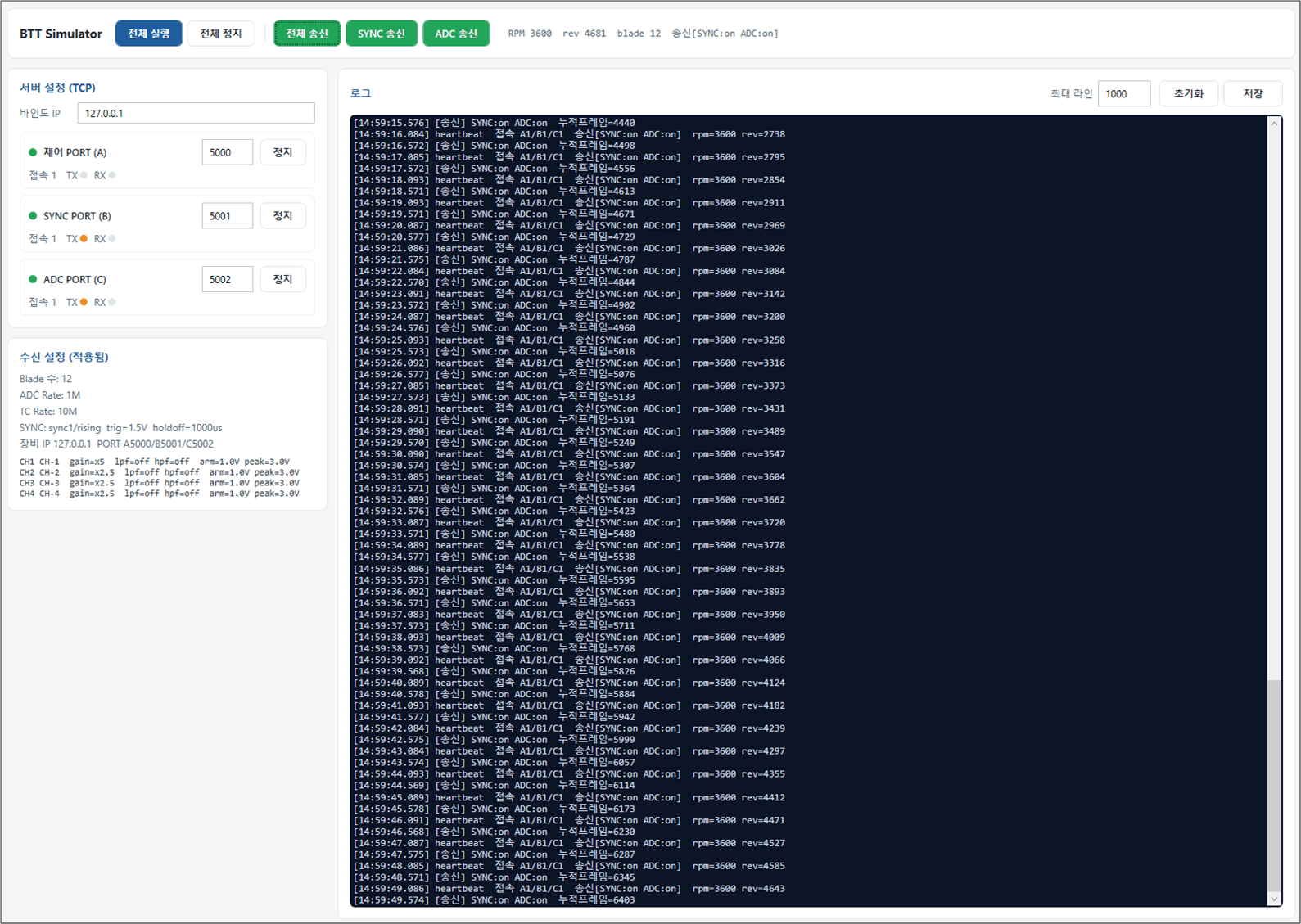This screenshot has height=924, width=1301.
Task: Click the 'blade 12' status text
Action: click(639, 34)
